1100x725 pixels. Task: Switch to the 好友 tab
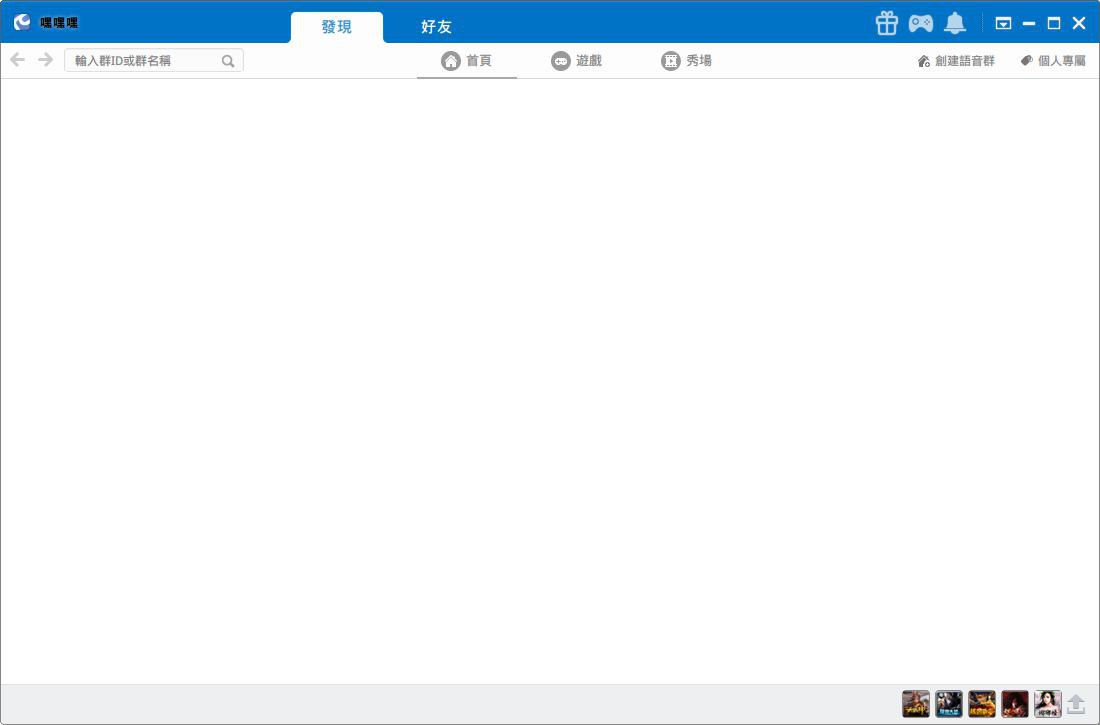point(436,27)
